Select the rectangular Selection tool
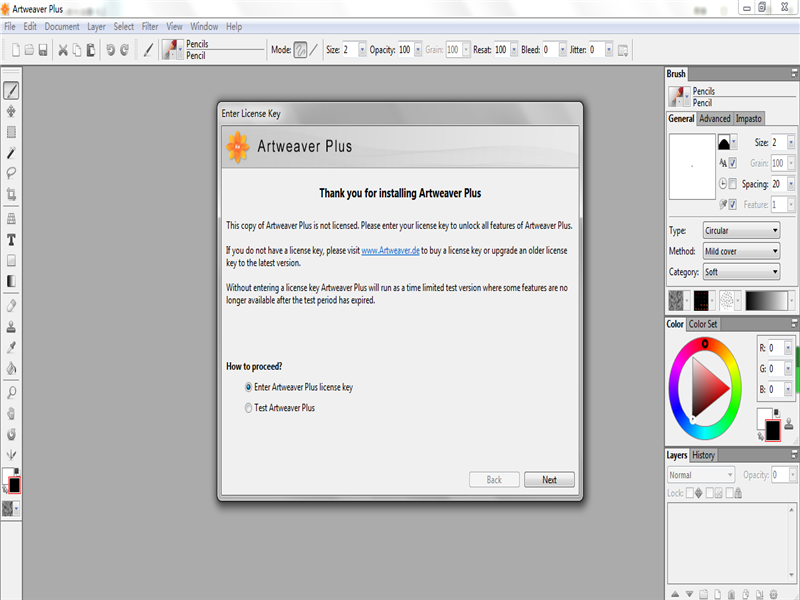The height and width of the screenshot is (600, 800). pos(11,132)
